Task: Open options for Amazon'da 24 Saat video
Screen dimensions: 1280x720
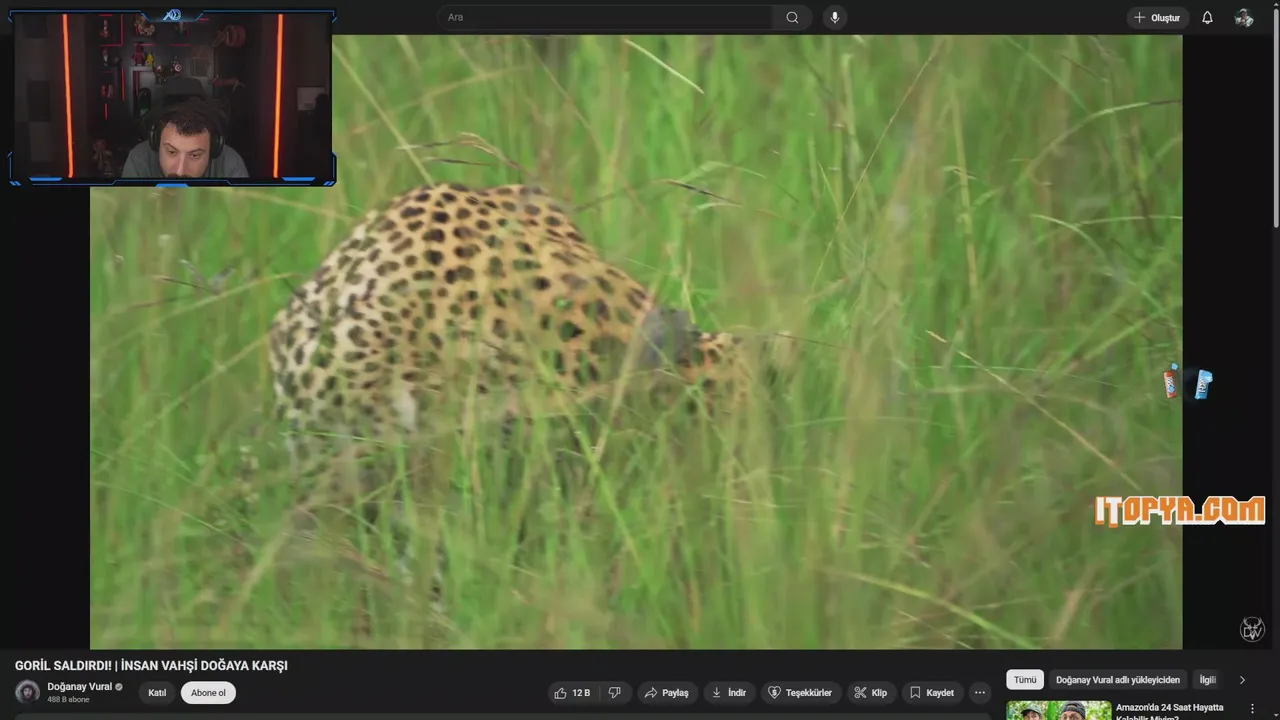Action: pos(1252,709)
